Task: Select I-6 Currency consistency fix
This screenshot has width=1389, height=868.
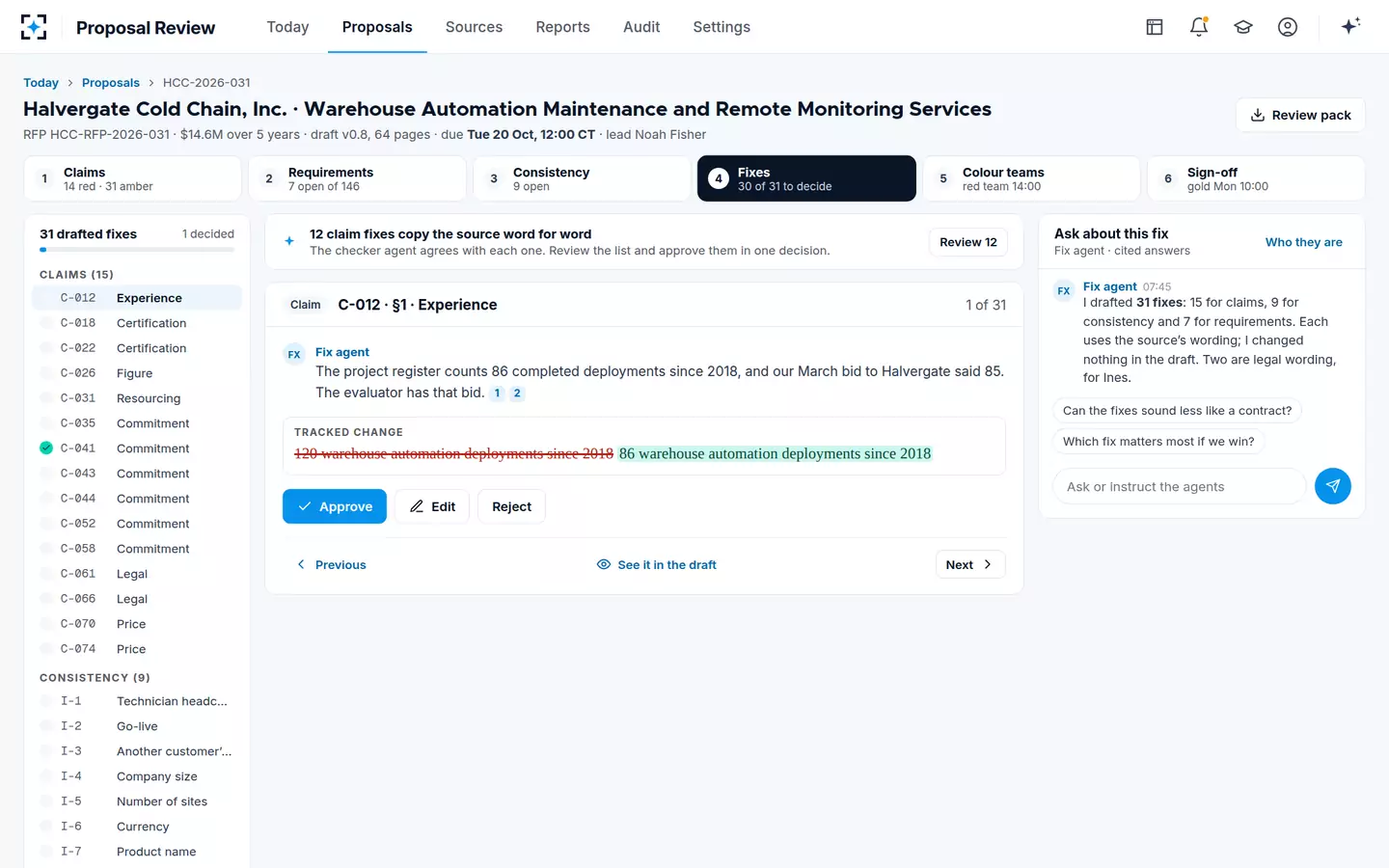Action: click(x=137, y=827)
